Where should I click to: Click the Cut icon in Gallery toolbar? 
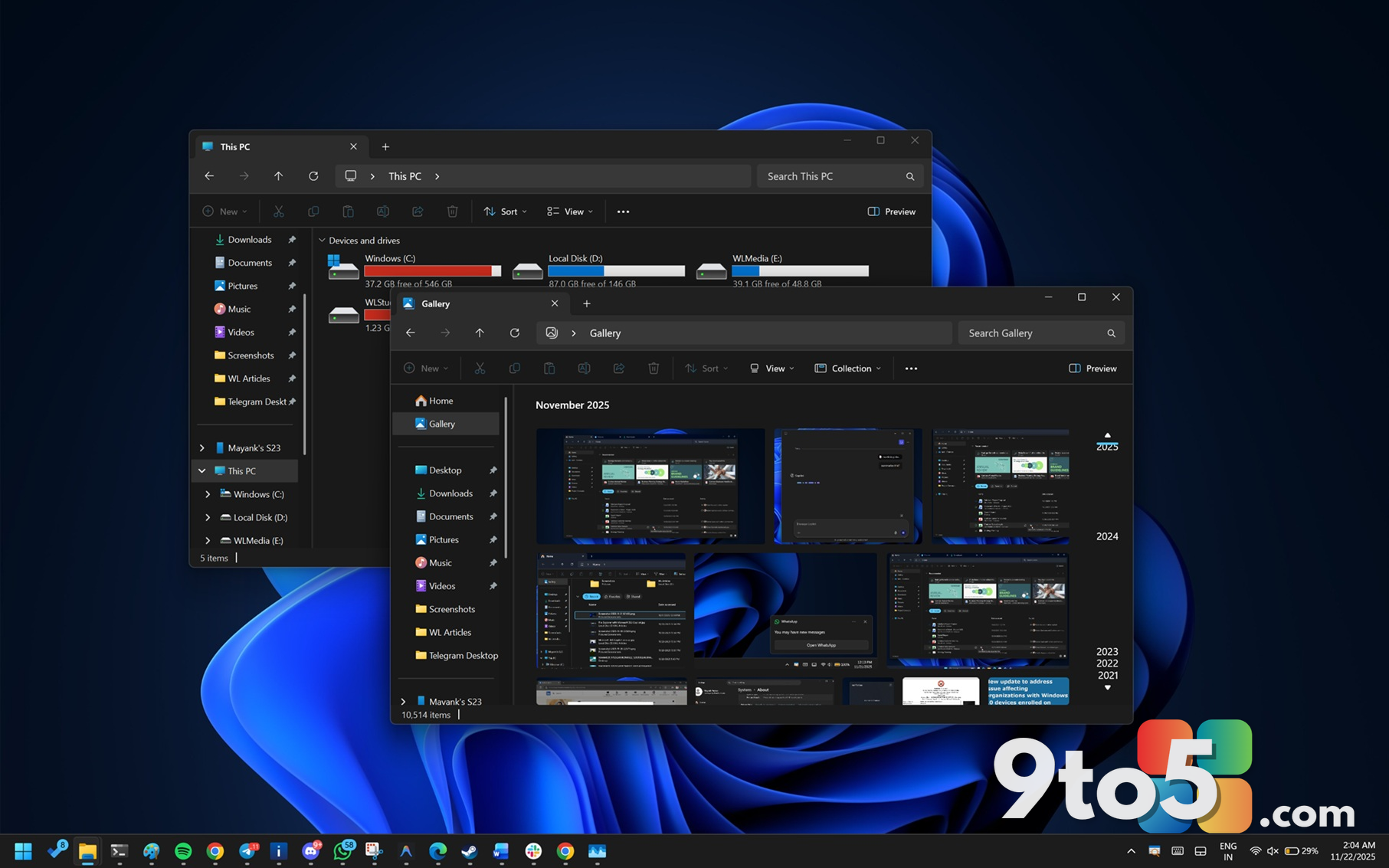coord(480,368)
